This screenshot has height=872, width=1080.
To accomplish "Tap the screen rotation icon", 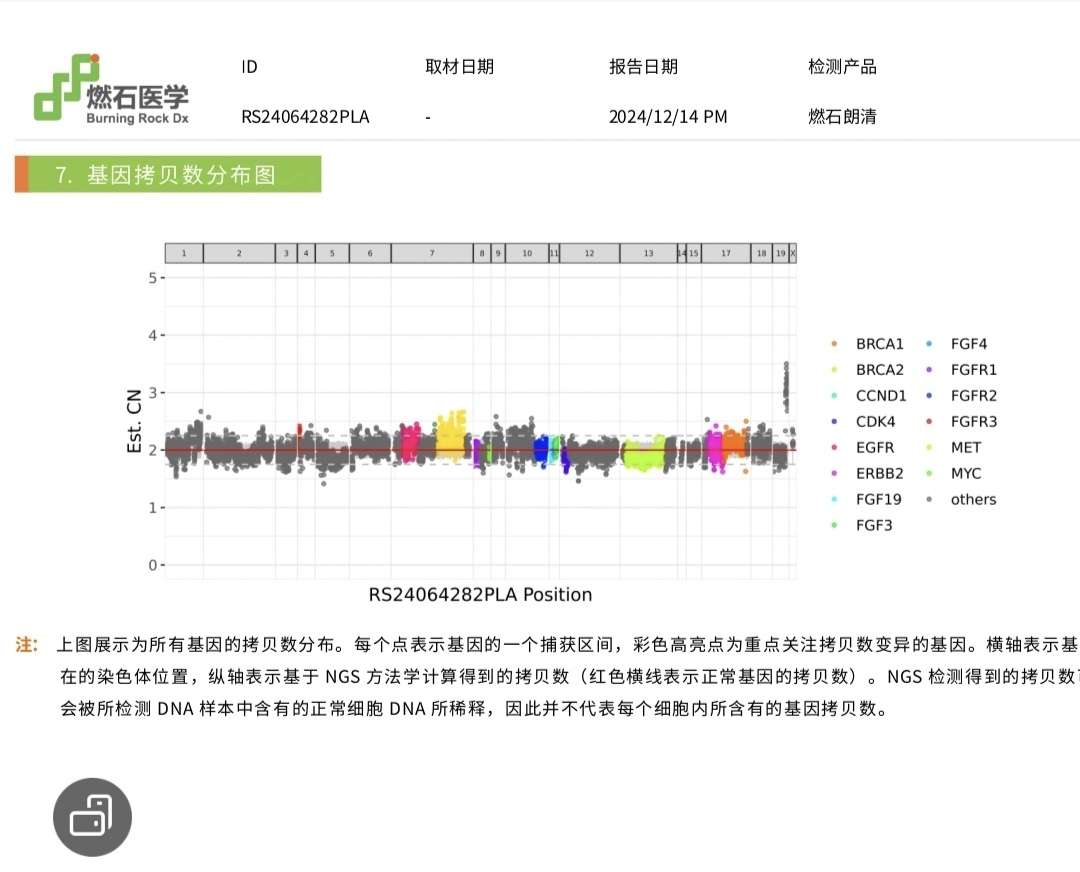I will [92, 817].
